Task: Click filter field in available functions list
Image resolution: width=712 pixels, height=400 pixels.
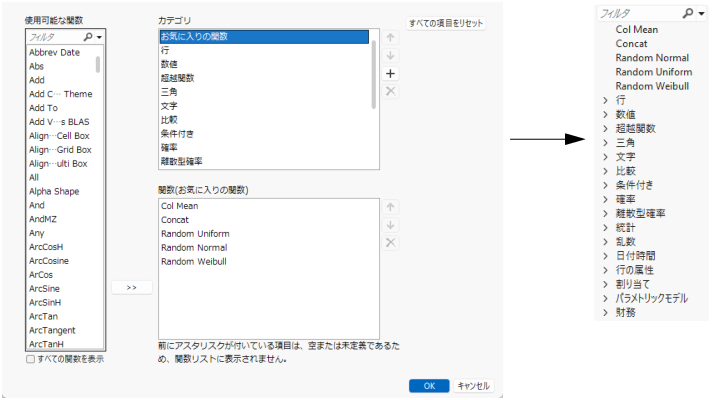Action: pos(54,37)
